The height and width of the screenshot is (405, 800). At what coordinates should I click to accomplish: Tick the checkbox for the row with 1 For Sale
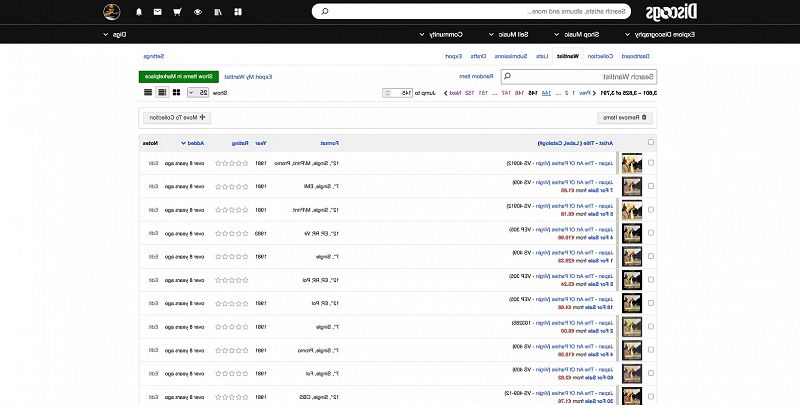(651, 256)
